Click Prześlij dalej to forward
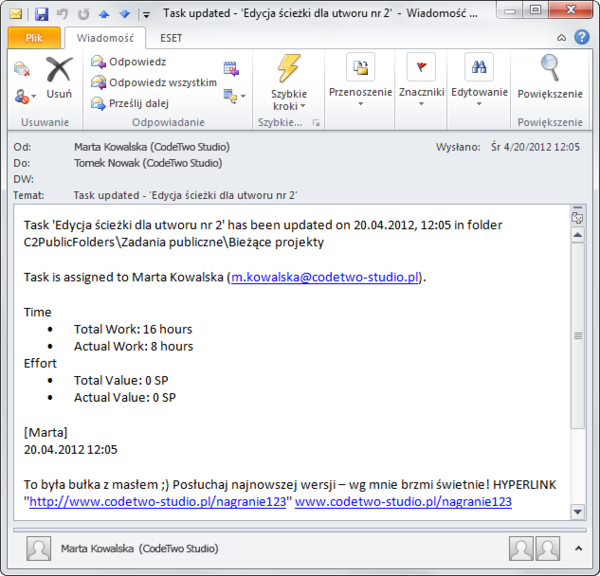The image size is (600, 576). (130, 103)
